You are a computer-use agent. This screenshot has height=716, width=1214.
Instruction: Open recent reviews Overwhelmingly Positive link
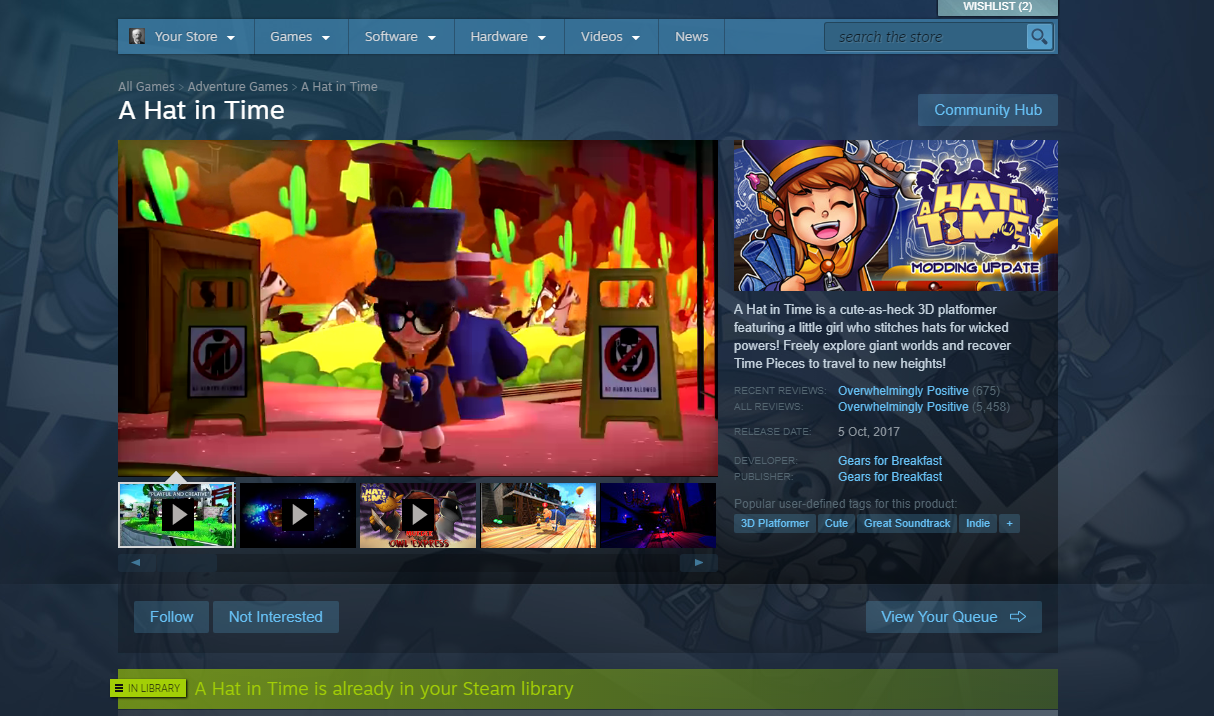point(903,391)
